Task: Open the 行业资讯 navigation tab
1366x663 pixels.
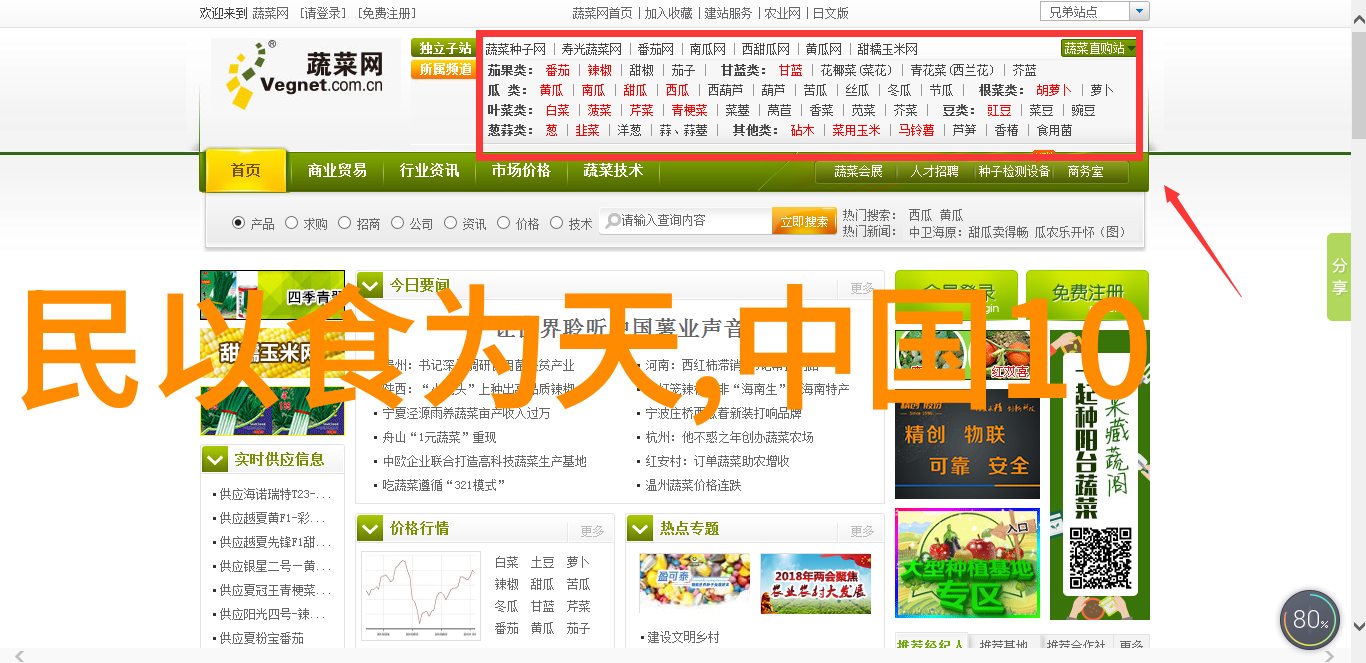Action: point(429,171)
